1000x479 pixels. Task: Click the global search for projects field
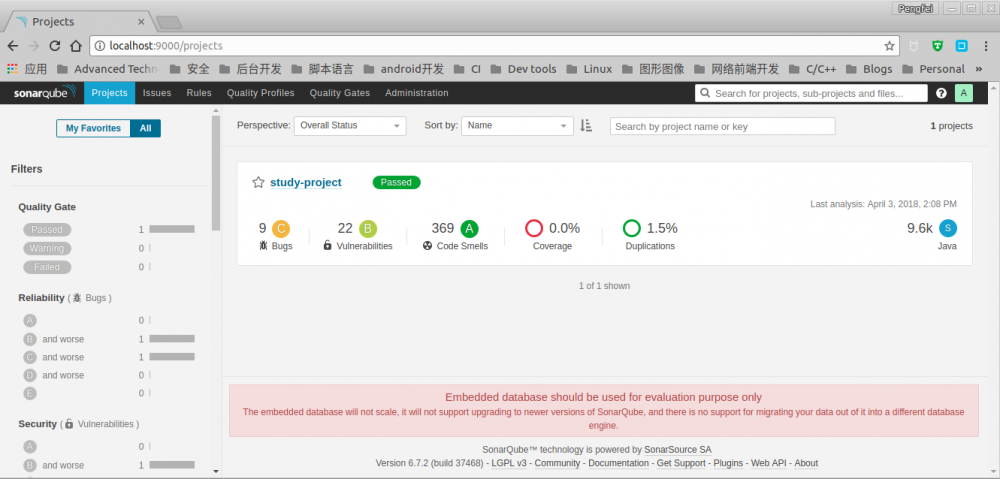click(811, 93)
